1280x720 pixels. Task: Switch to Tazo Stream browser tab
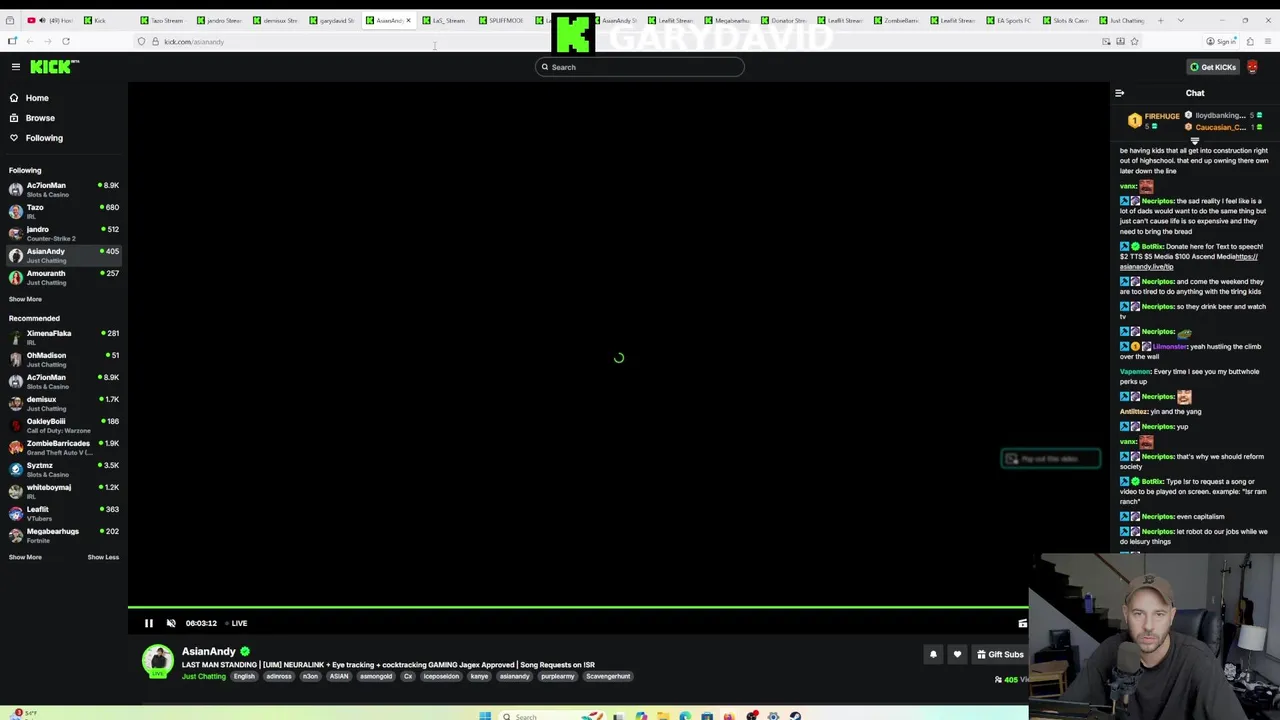click(162, 20)
